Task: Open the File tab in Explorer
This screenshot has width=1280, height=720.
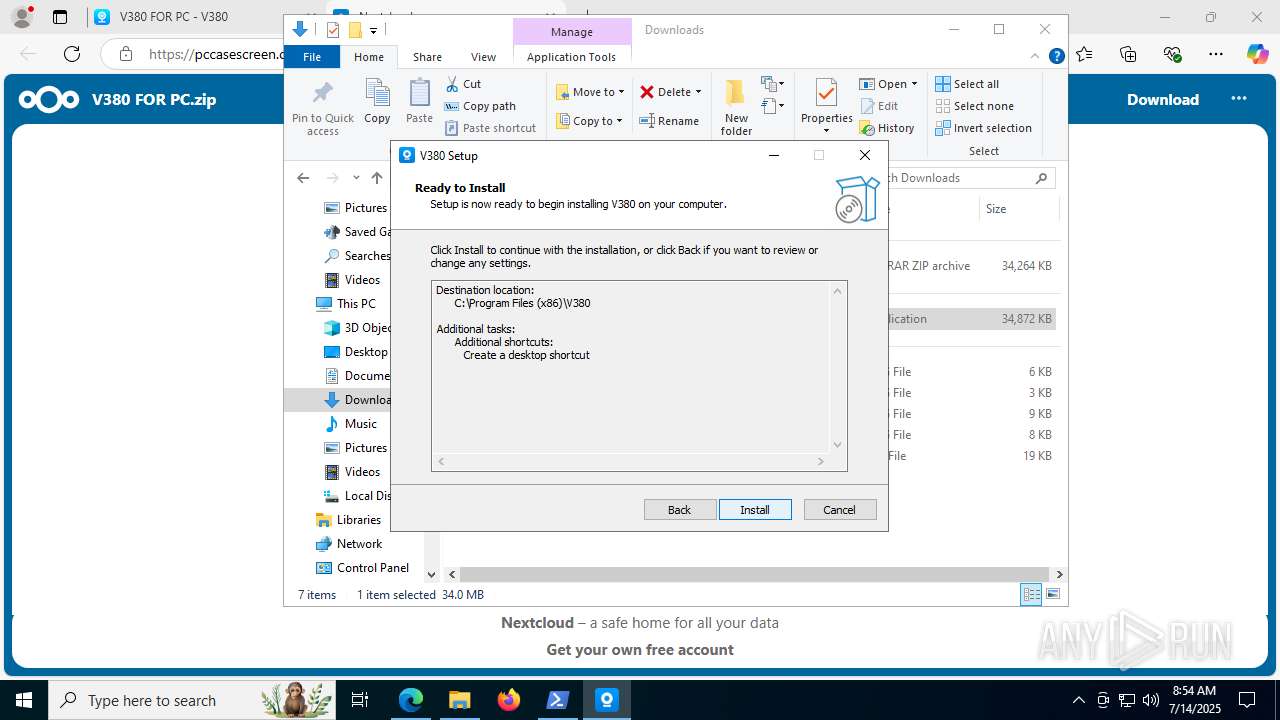Action: (x=312, y=57)
